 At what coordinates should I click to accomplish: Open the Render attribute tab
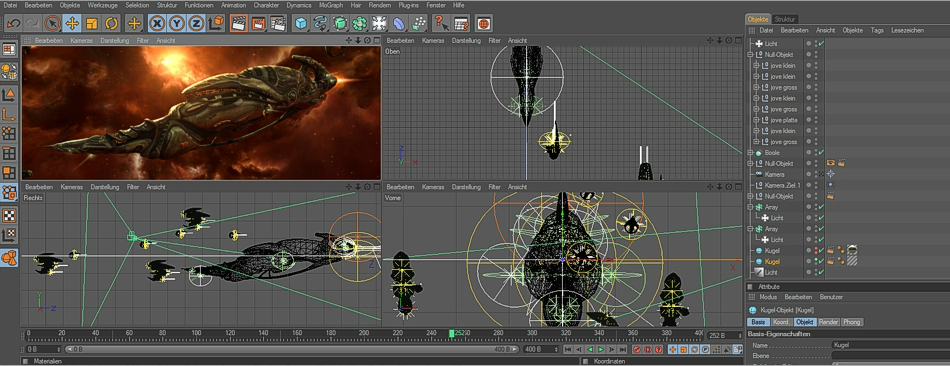pos(828,322)
